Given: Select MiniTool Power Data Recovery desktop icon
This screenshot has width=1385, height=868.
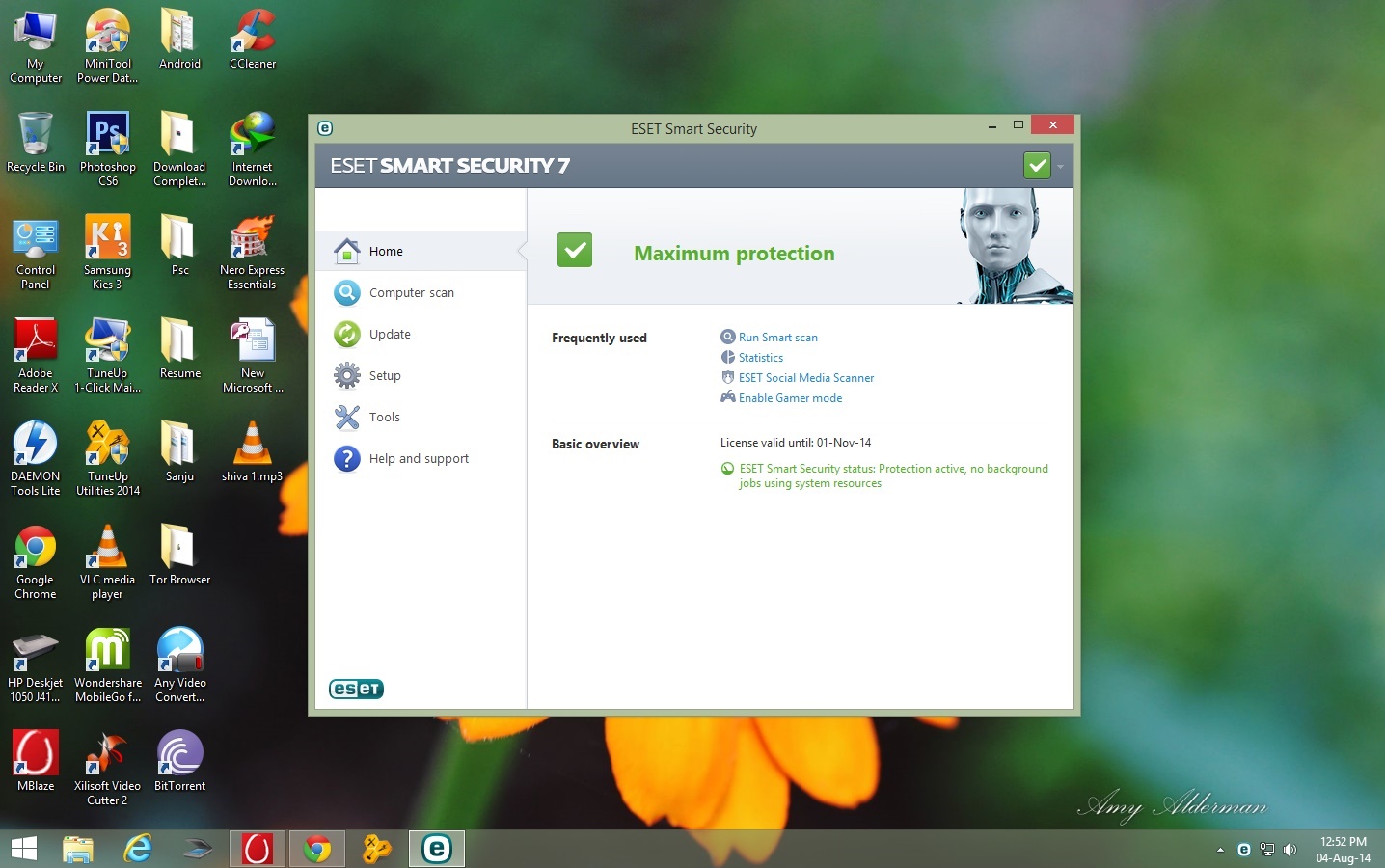Looking at the screenshot, I should tap(108, 46).
